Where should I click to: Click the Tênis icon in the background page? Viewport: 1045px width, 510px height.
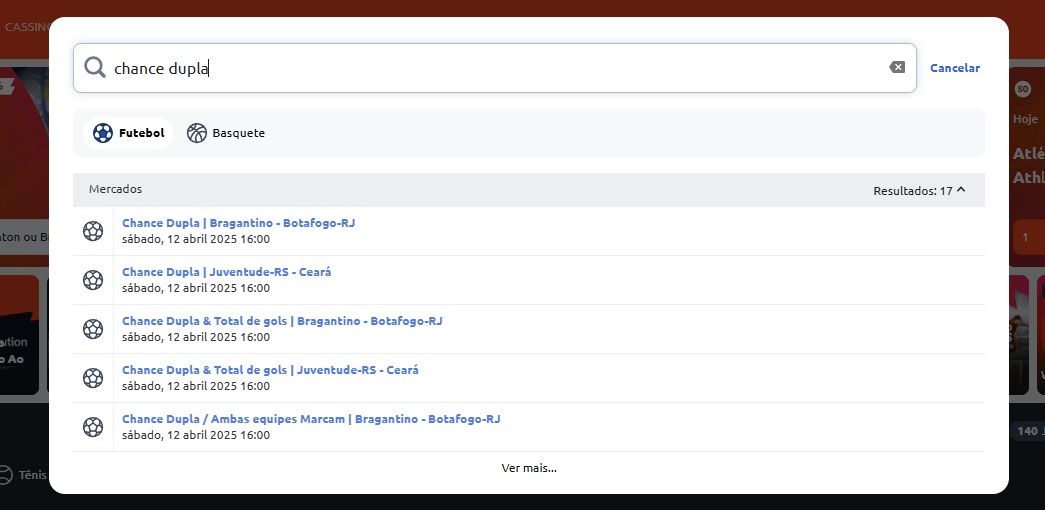(6, 475)
